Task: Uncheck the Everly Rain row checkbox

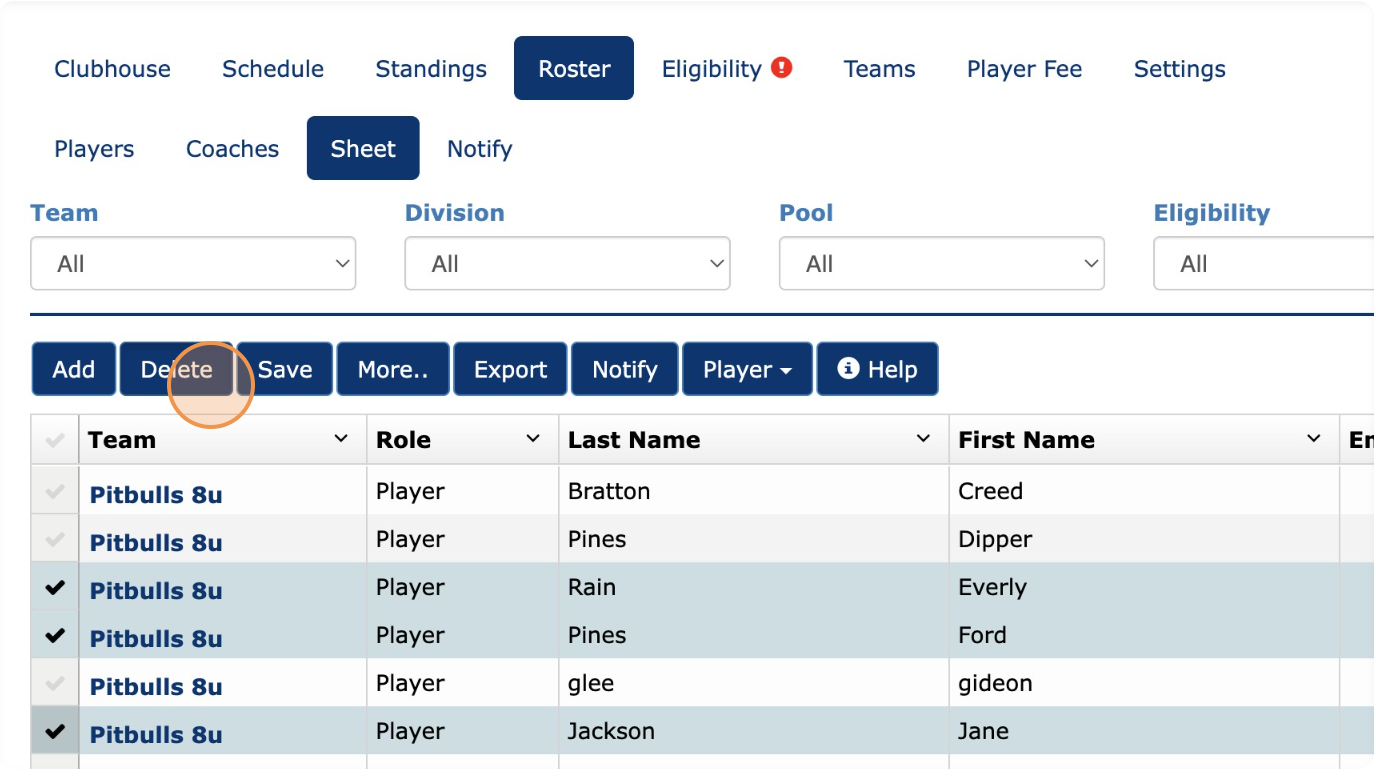Action: [55, 588]
